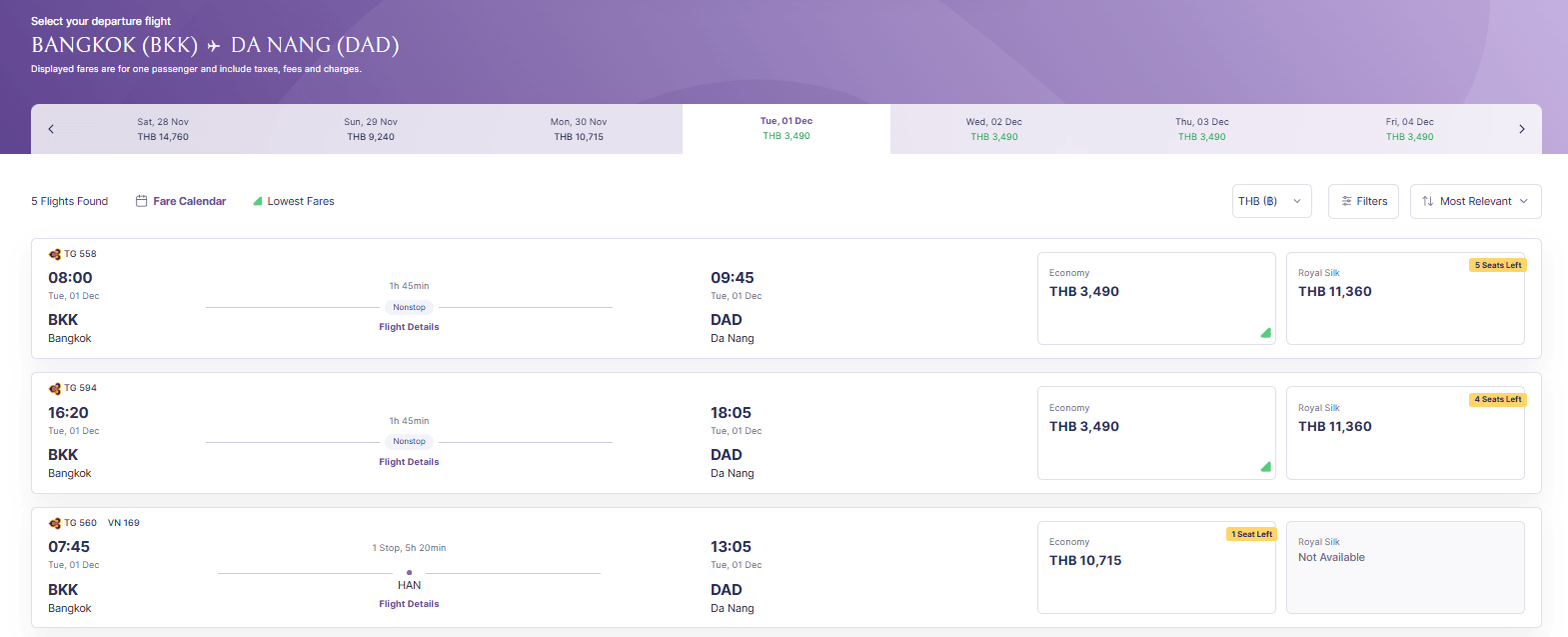Open Flight Details for the 08:00 flight

pos(409,327)
